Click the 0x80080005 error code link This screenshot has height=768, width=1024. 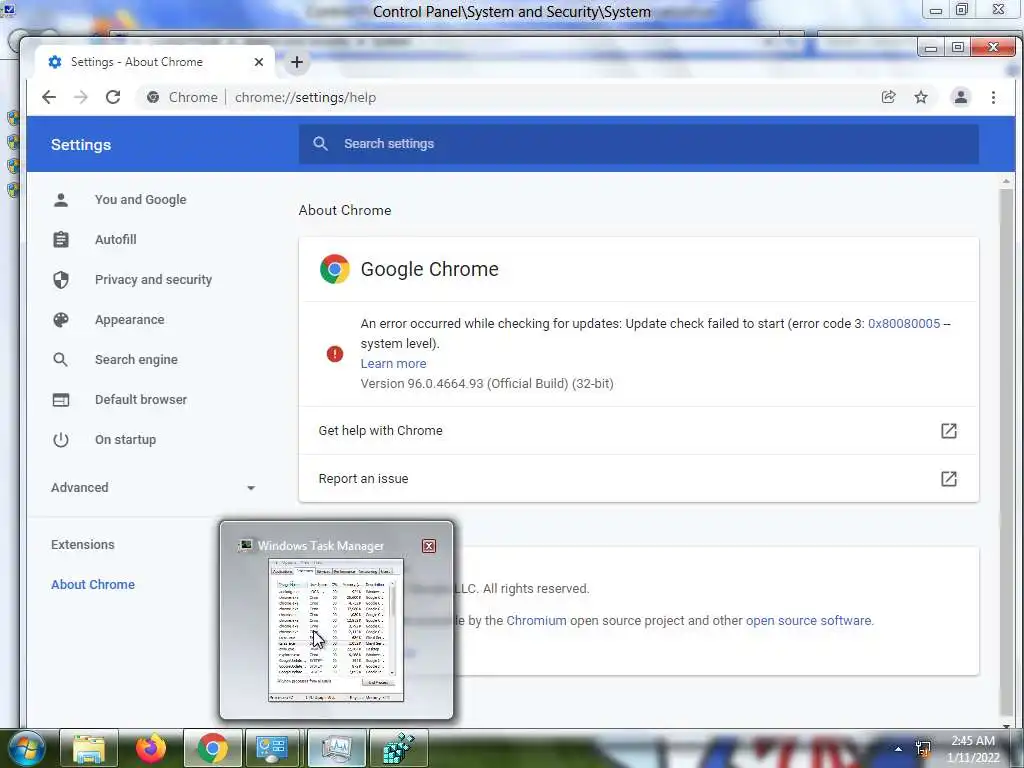pos(904,323)
